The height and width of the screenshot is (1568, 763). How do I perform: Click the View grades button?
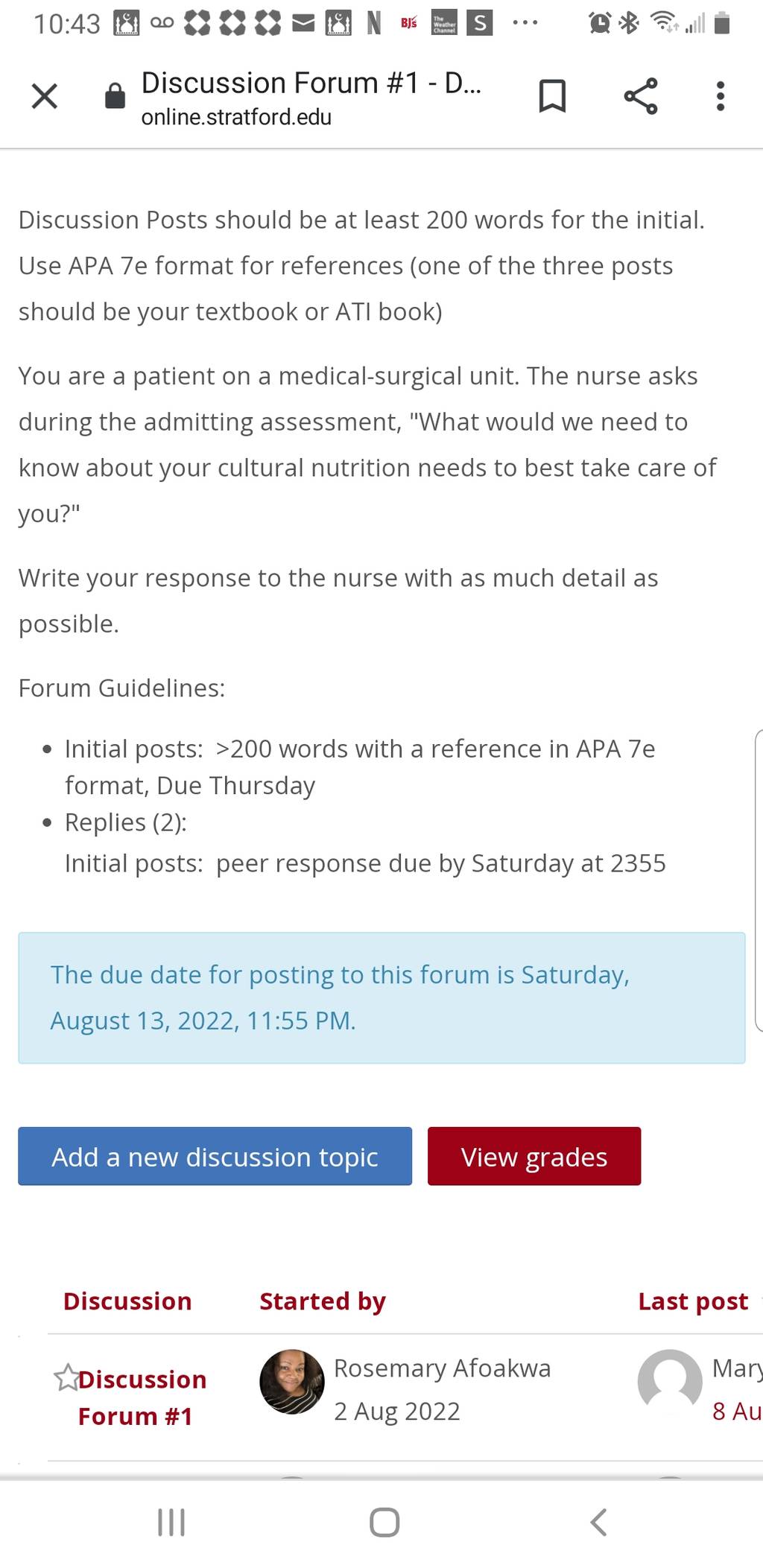coord(534,1156)
